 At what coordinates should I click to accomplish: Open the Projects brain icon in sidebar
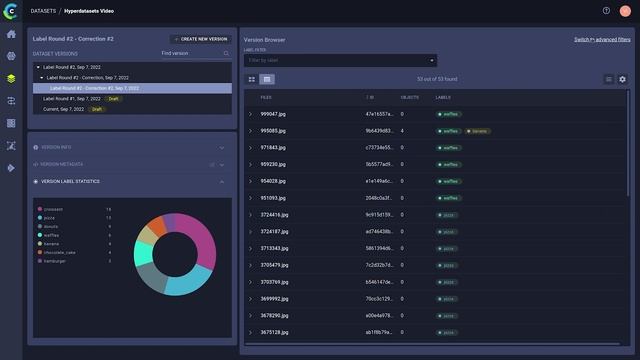pyautogui.click(x=11, y=56)
